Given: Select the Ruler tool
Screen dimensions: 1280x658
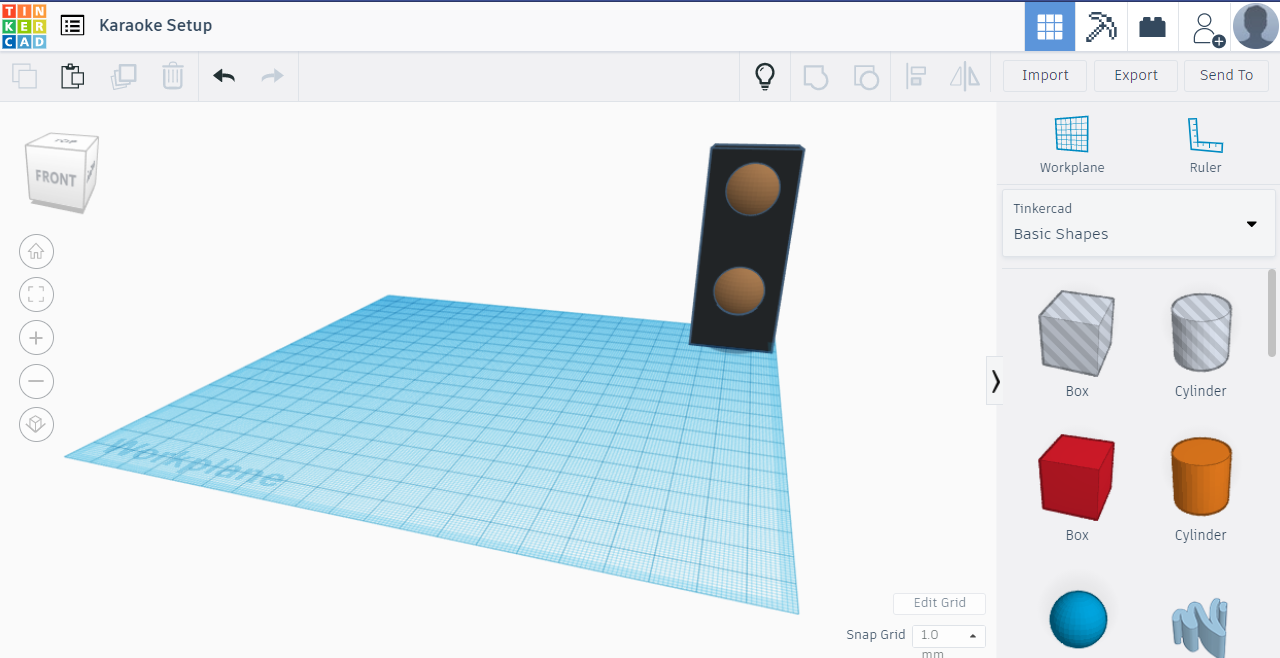Looking at the screenshot, I should [1205, 145].
